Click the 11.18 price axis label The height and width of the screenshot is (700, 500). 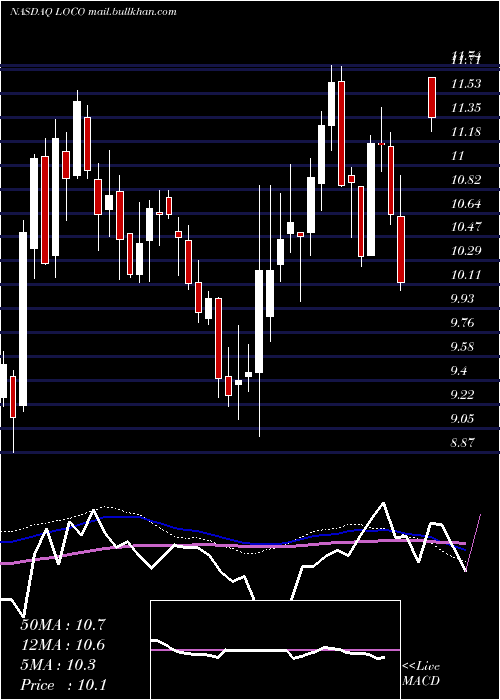(466, 132)
